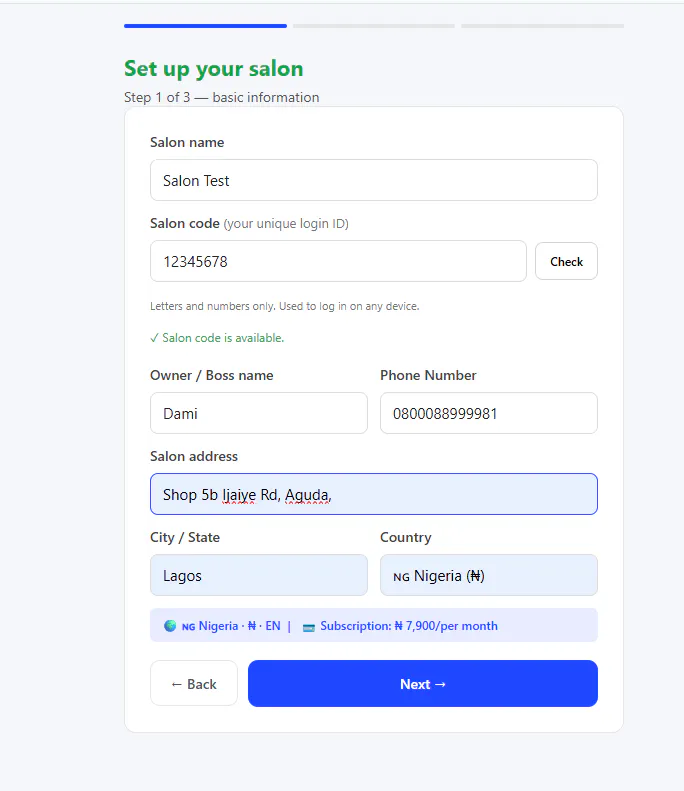Check salon code availability with Check button
Image resolution: width=684 pixels, height=791 pixels.
click(566, 261)
